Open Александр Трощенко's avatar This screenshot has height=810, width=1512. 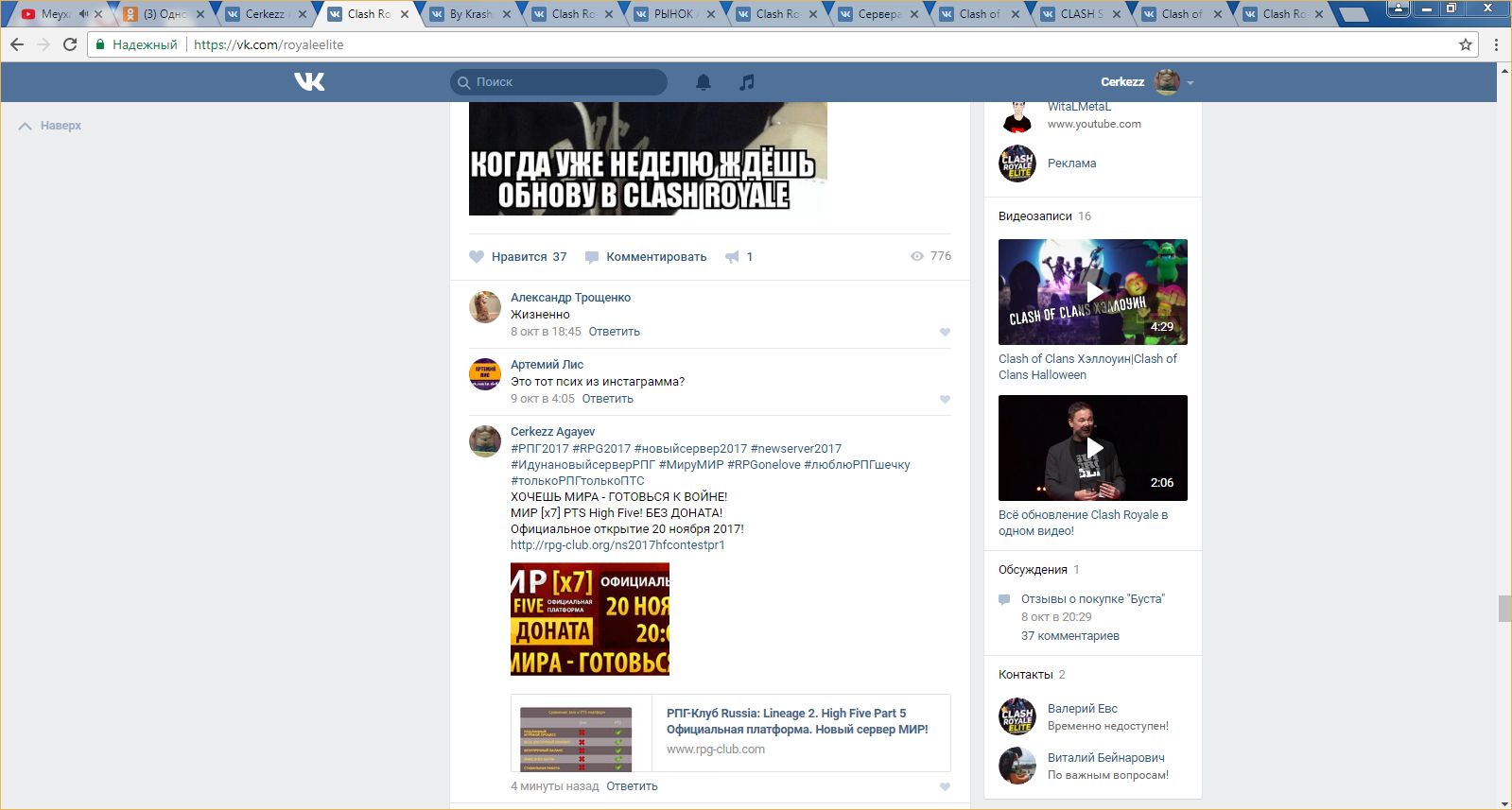(x=485, y=307)
